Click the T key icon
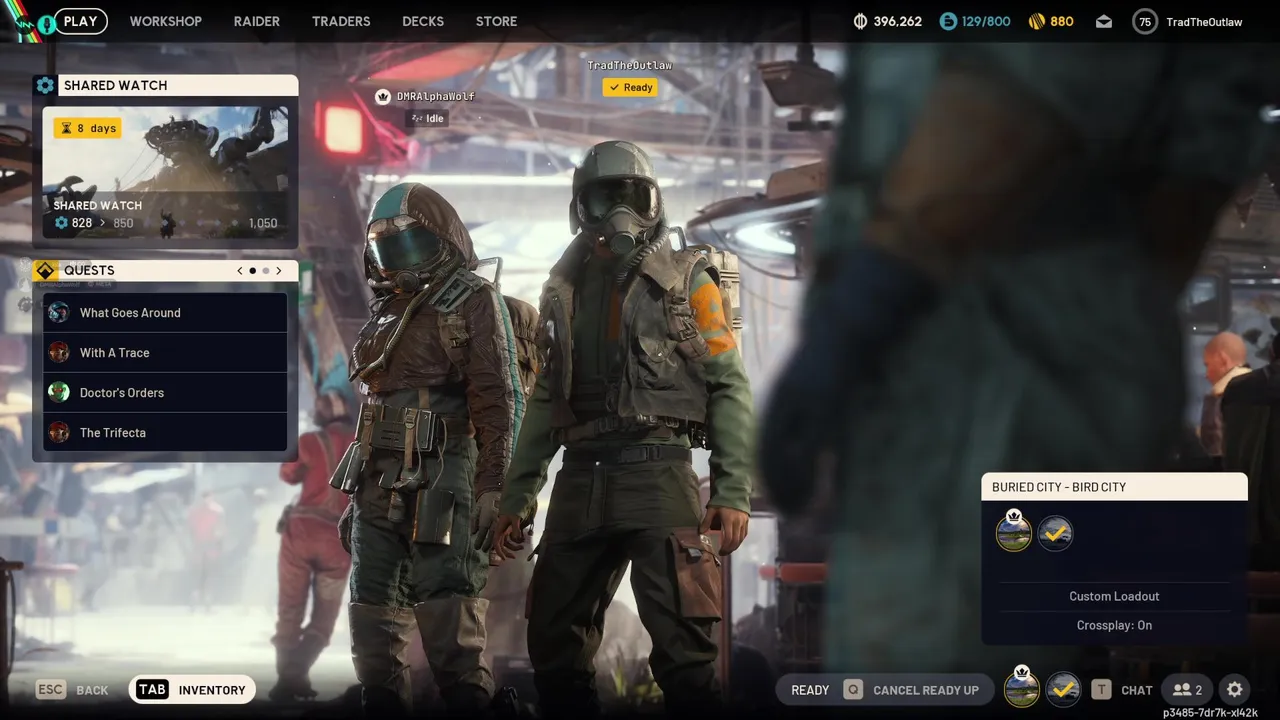The height and width of the screenshot is (720, 1280). [1101, 689]
